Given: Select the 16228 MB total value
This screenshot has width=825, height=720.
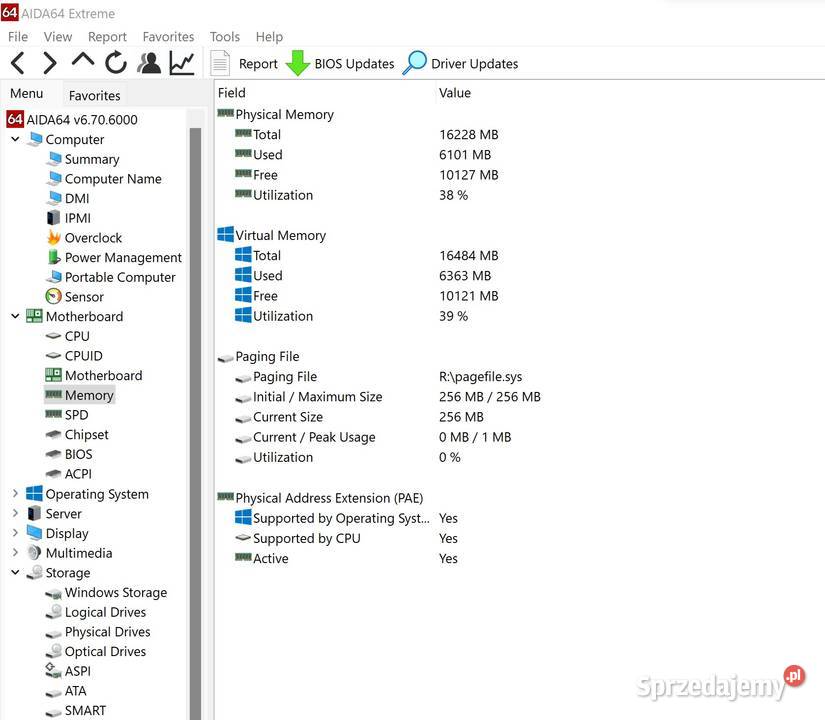Looking at the screenshot, I should (469, 135).
